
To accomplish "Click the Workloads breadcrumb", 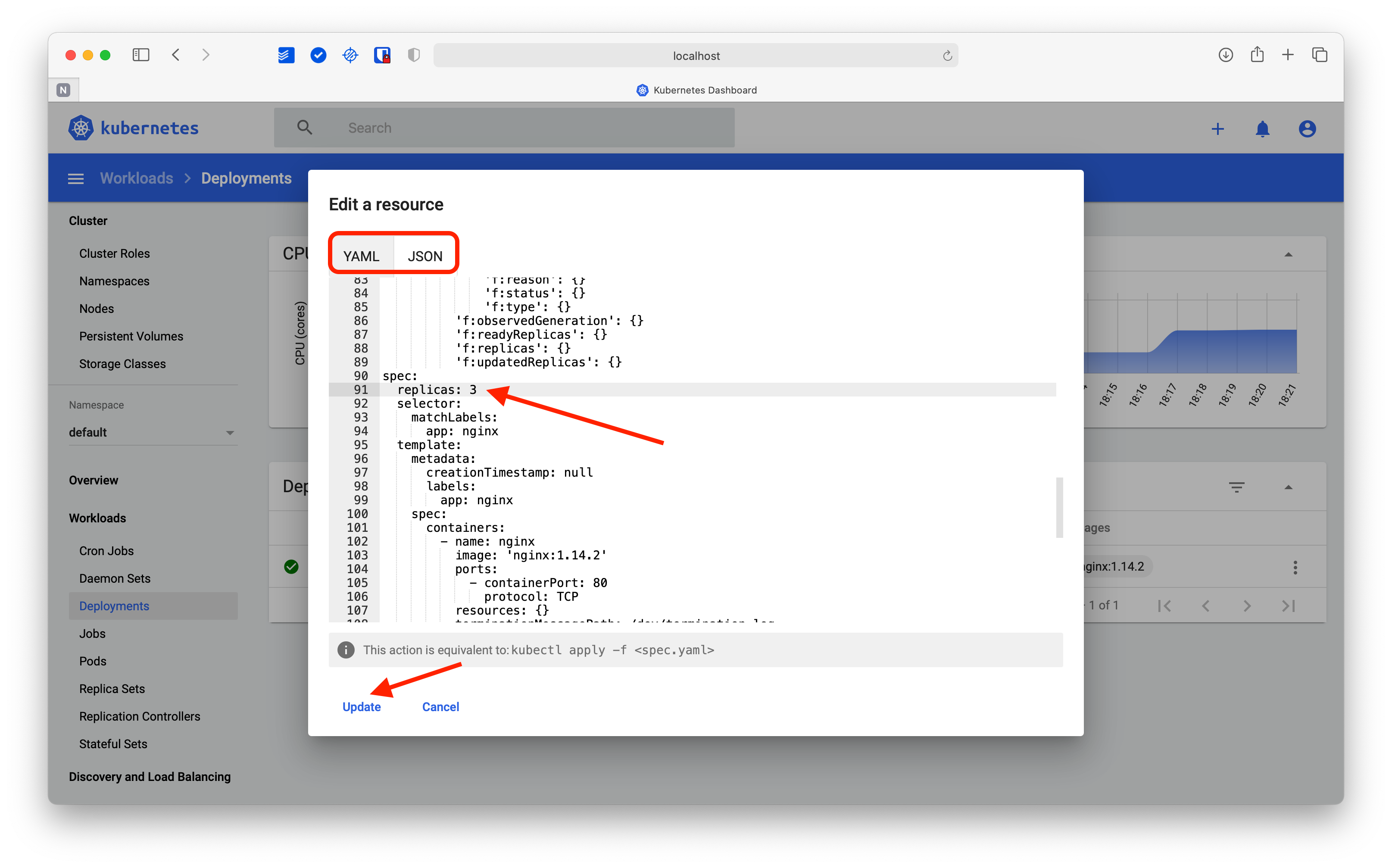I will 137,178.
